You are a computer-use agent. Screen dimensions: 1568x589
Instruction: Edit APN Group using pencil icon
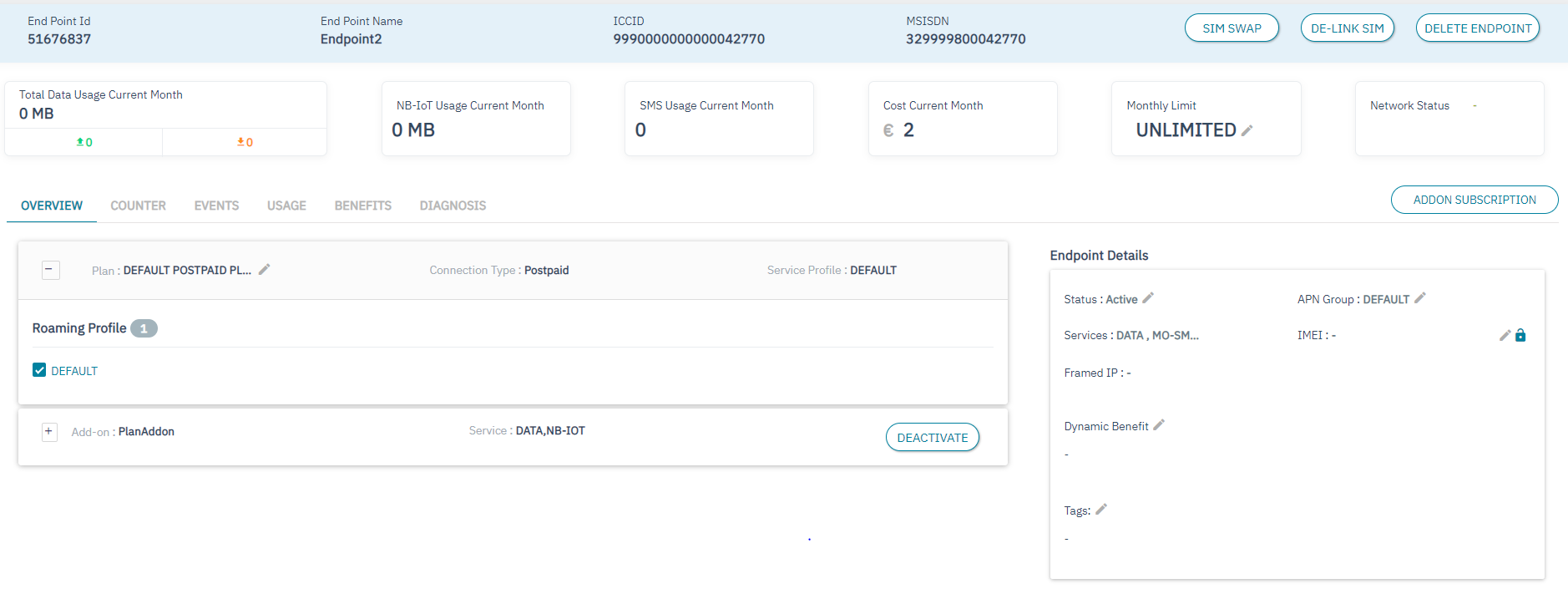(1420, 298)
